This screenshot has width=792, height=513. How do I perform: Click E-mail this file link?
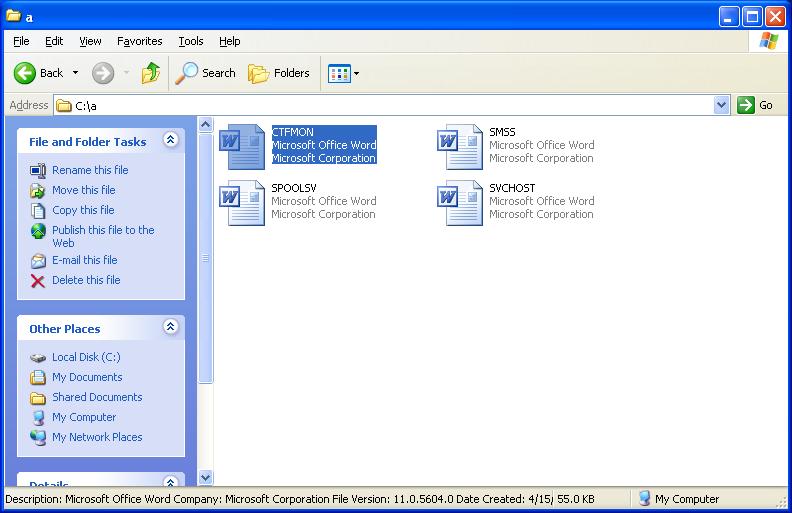pyautogui.click(x=85, y=260)
